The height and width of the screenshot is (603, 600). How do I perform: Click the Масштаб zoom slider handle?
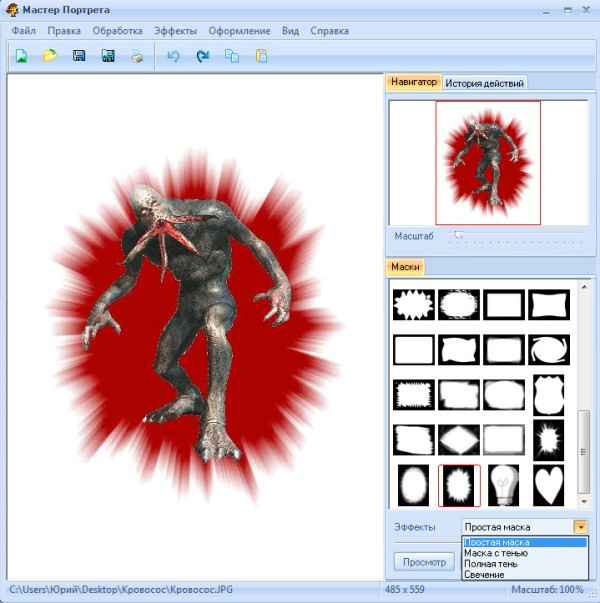click(458, 236)
